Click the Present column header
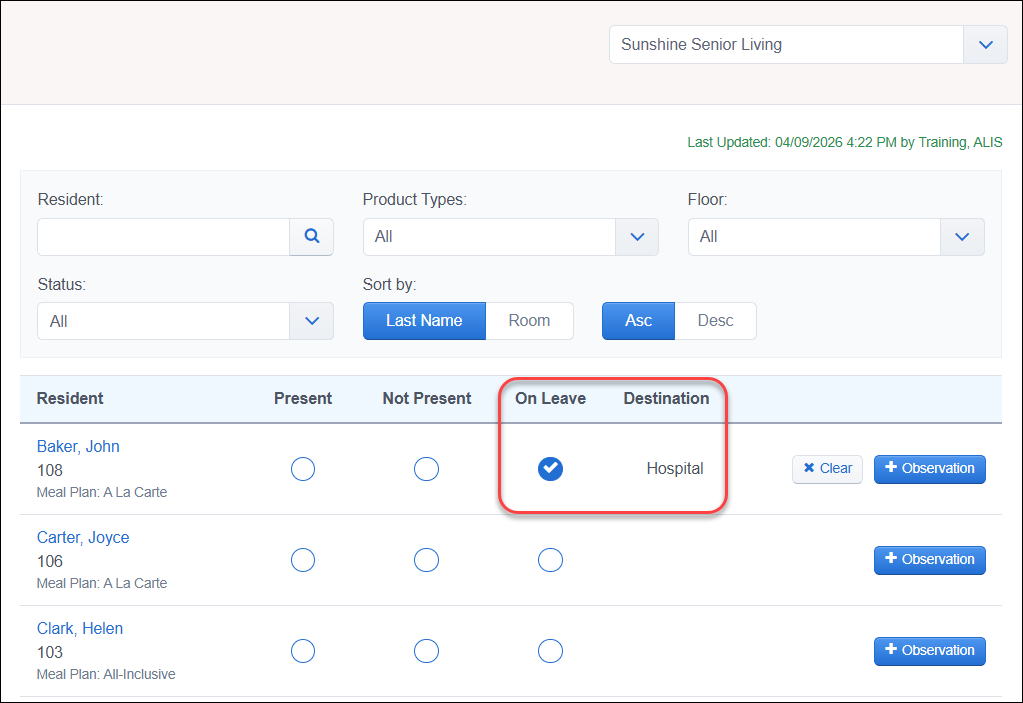Viewport: 1023px width, 703px height. (x=303, y=398)
